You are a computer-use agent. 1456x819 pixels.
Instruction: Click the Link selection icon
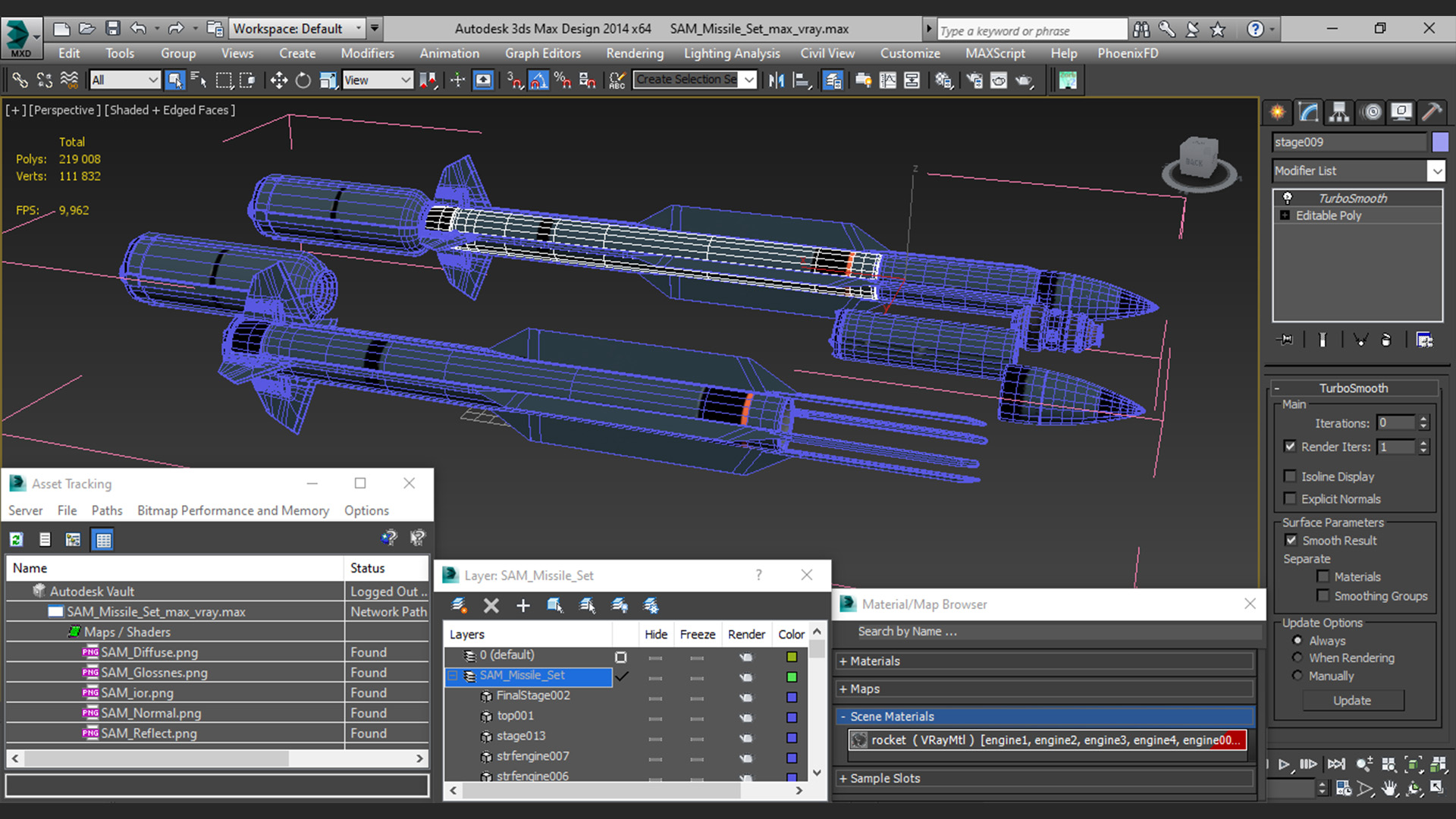point(20,80)
